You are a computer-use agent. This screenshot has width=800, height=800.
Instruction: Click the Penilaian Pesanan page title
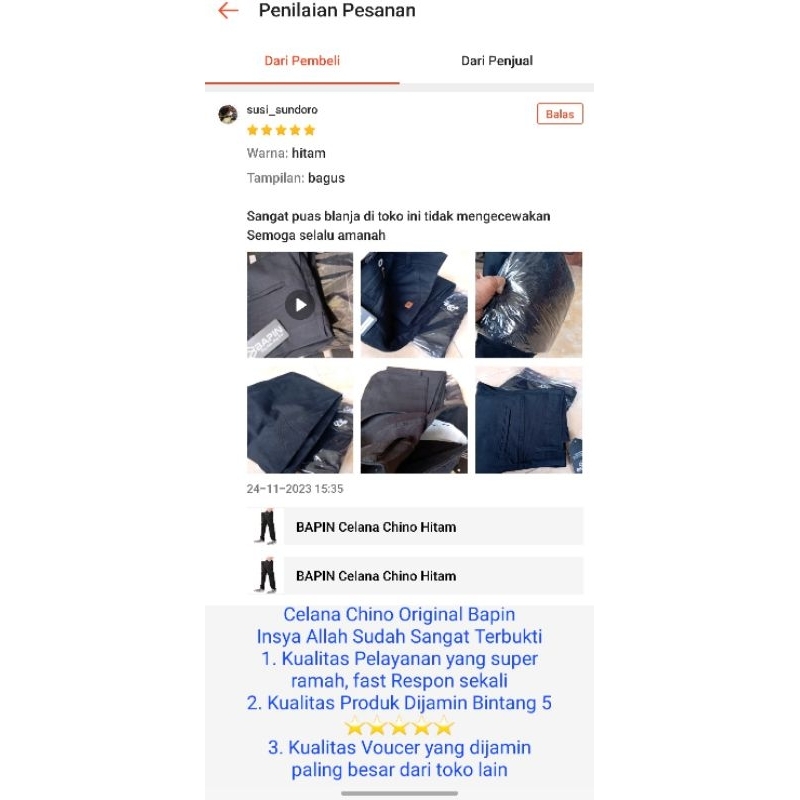(x=337, y=10)
